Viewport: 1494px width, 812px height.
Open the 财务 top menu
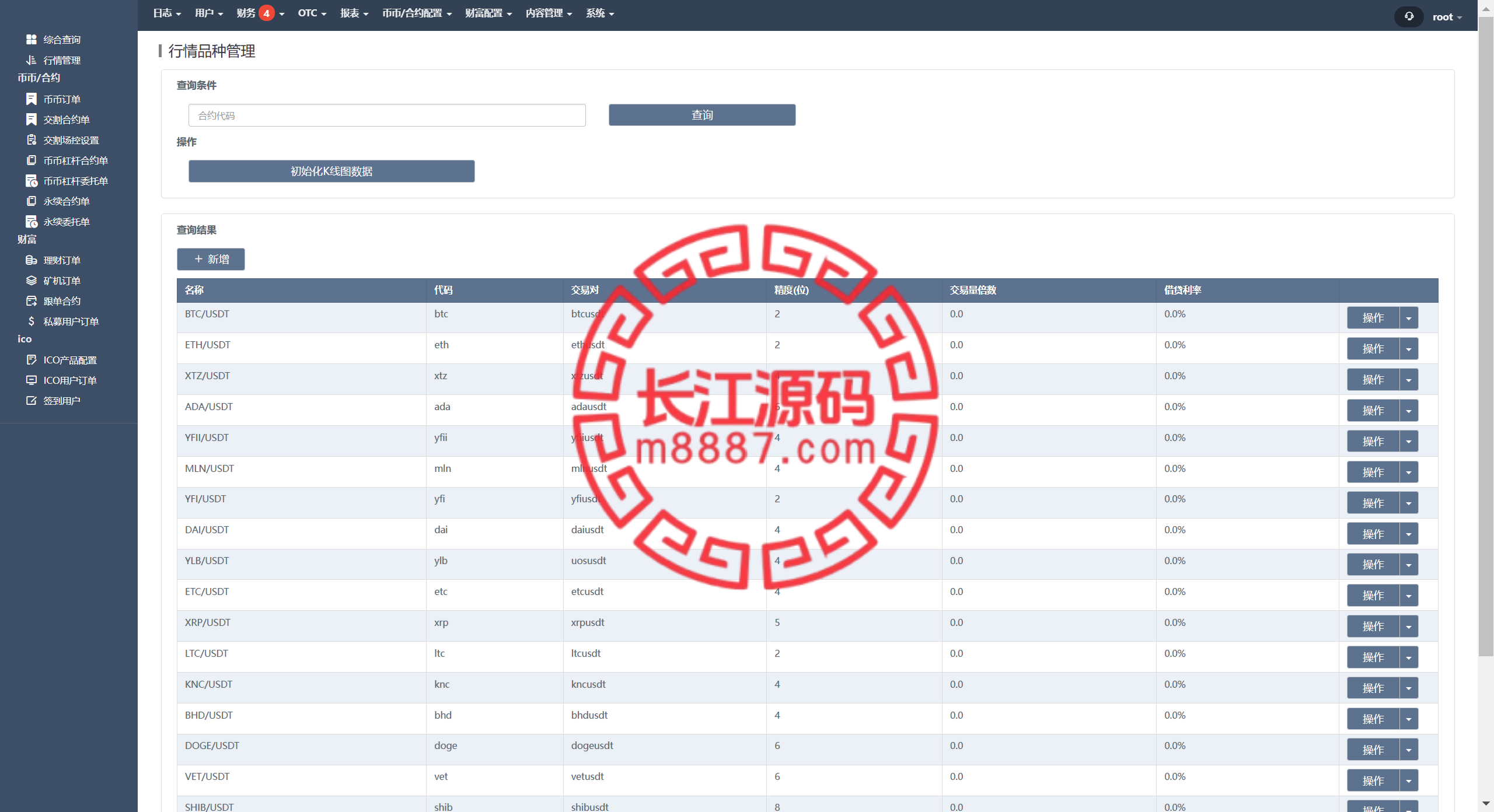point(261,13)
